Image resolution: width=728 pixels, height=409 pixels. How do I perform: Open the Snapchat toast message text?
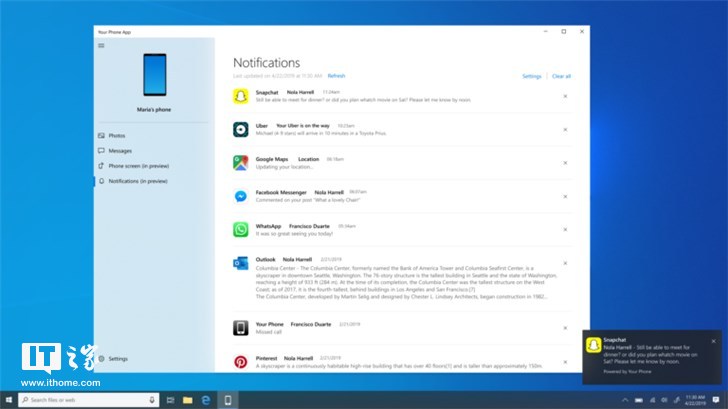click(x=650, y=354)
